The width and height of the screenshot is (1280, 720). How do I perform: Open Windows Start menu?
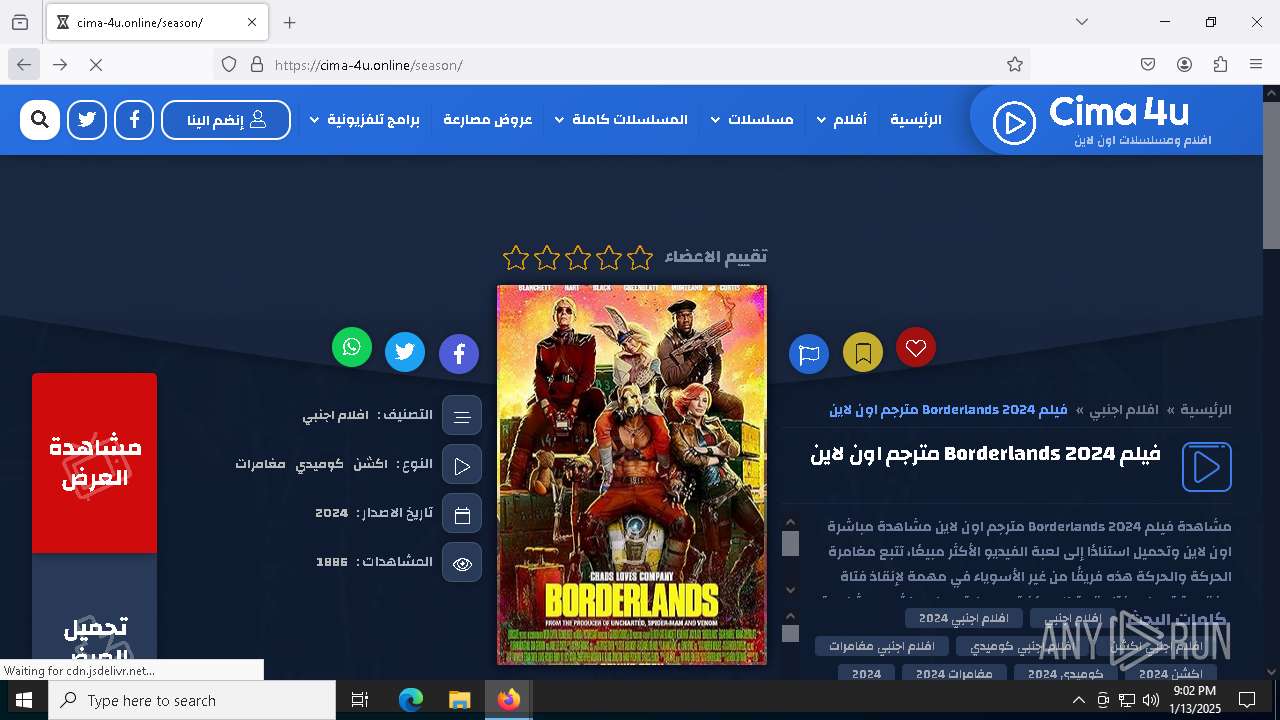click(24, 700)
